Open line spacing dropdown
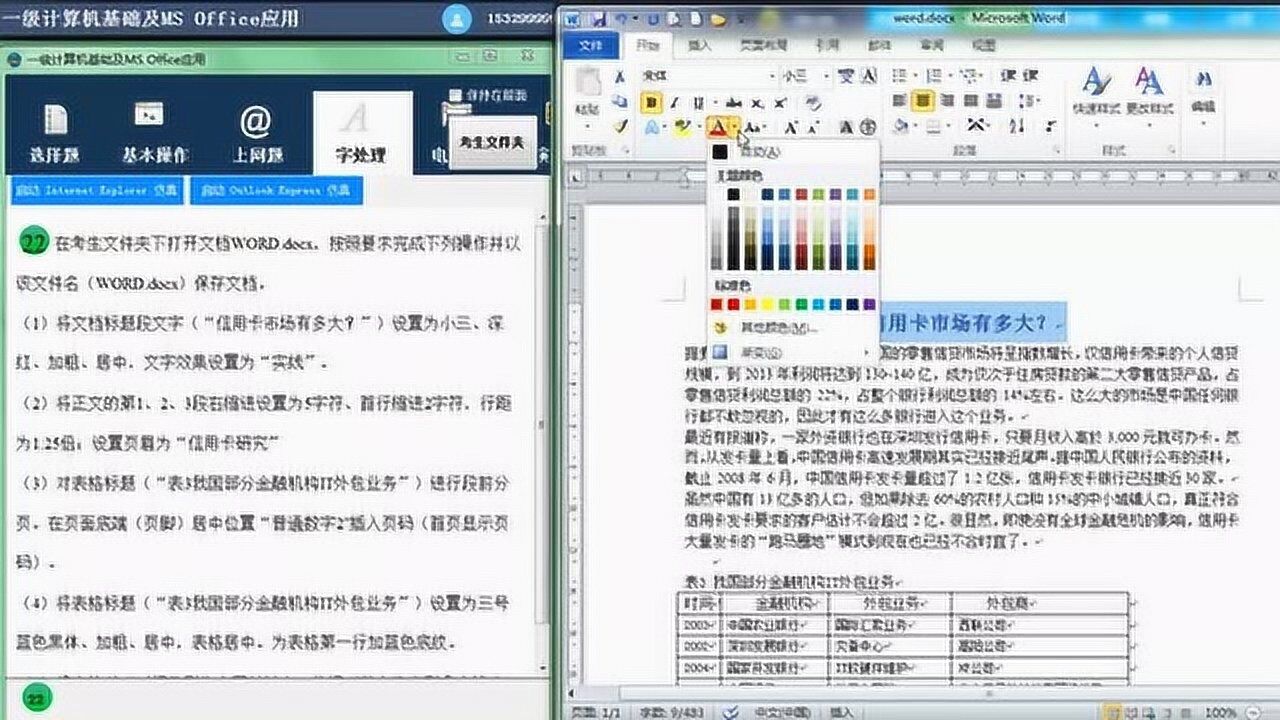1280x720 pixels. click(x=1028, y=101)
